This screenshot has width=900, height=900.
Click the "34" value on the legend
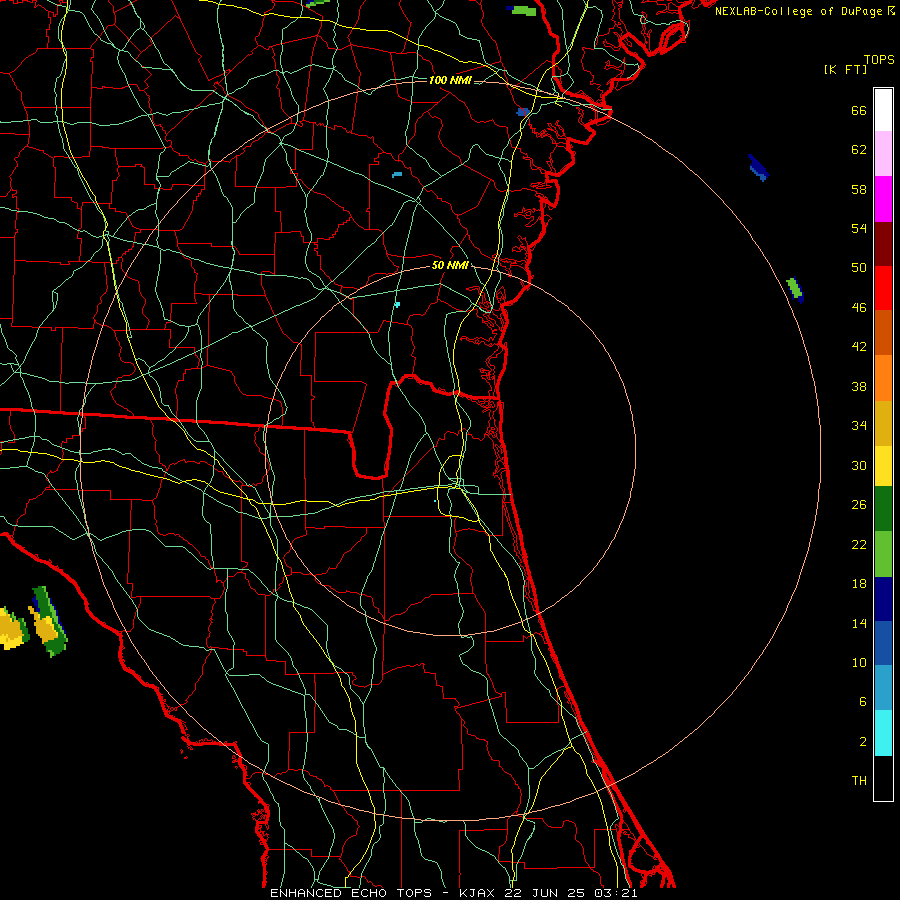(x=859, y=426)
